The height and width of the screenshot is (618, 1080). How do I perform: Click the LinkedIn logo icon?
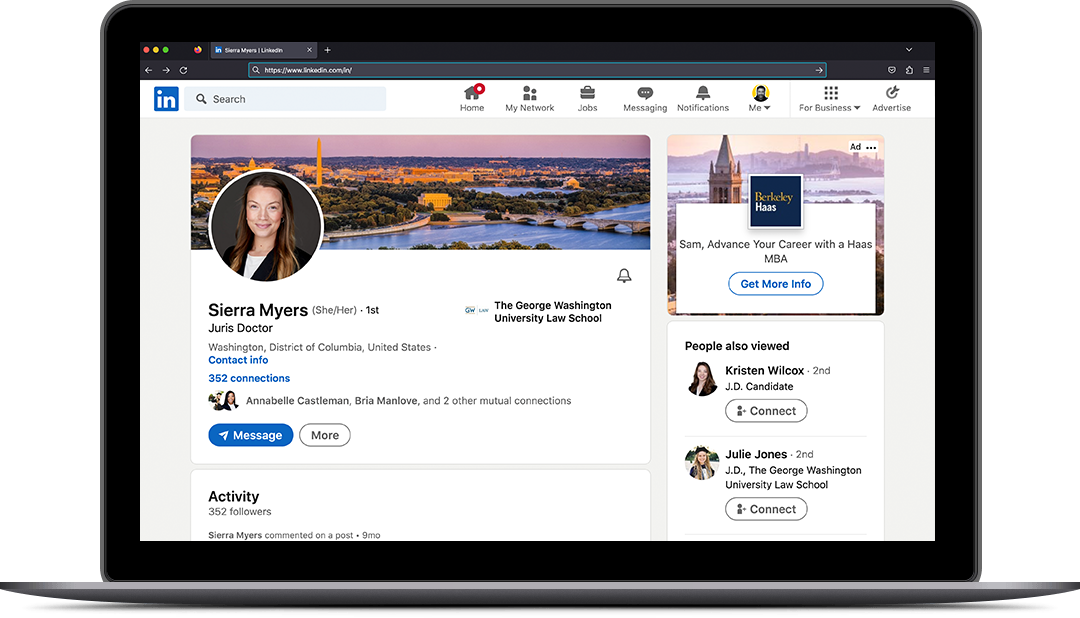[x=166, y=99]
